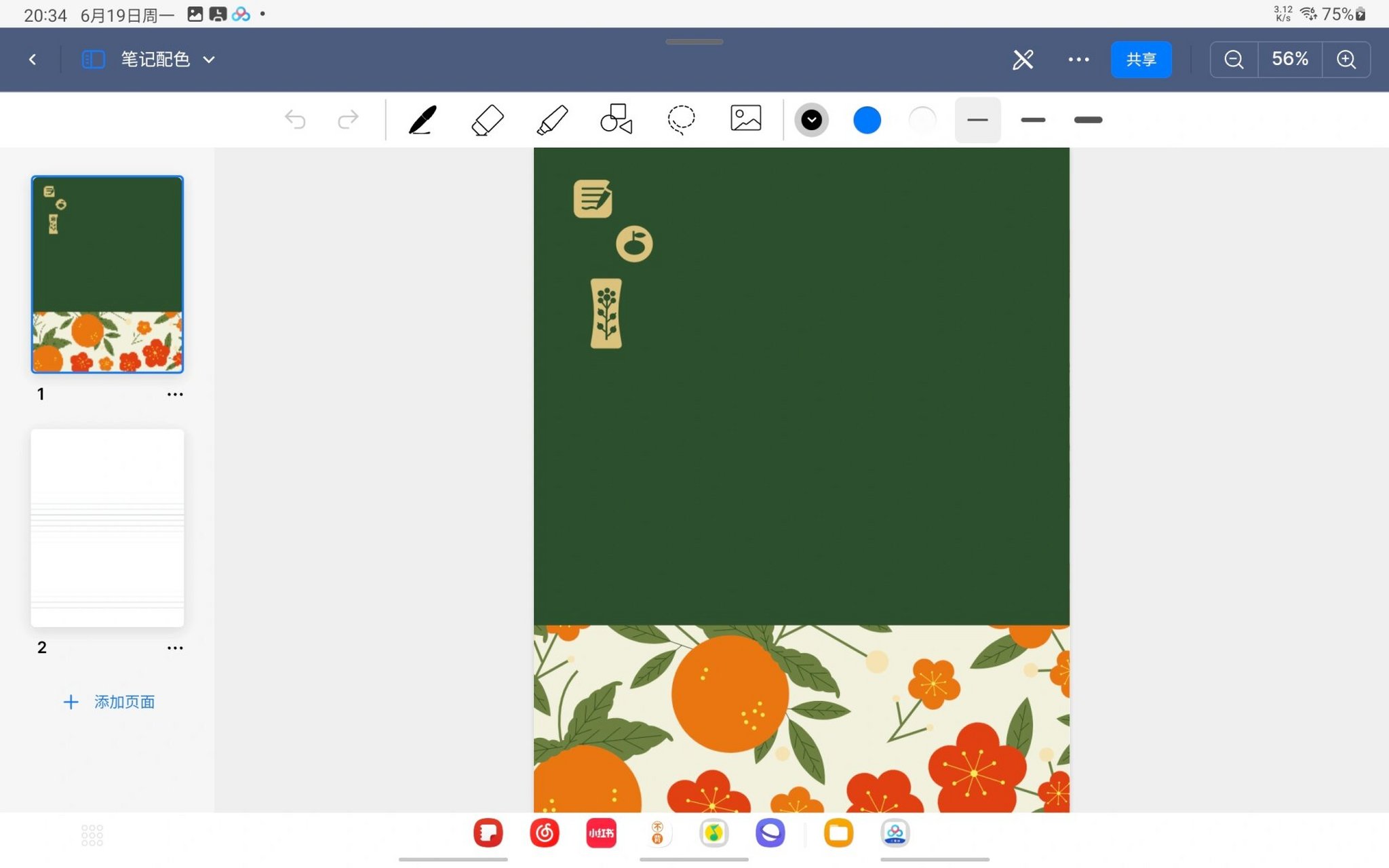Select the thin stroke width

point(977,120)
